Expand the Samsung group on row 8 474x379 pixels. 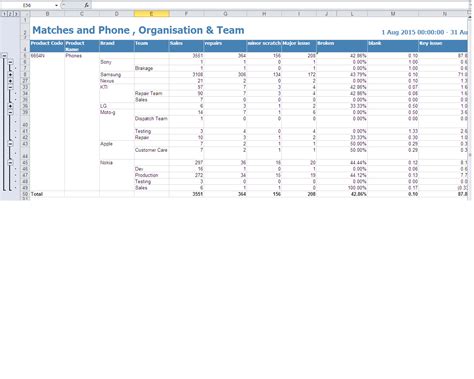tap(10, 75)
